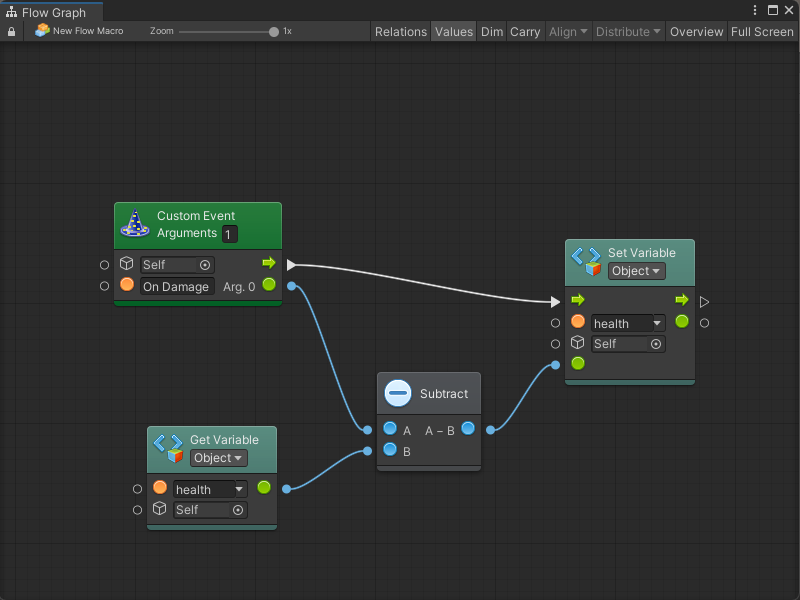Click the Full Screen button
Screen dimensions: 800x600
pyautogui.click(x=762, y=32)
